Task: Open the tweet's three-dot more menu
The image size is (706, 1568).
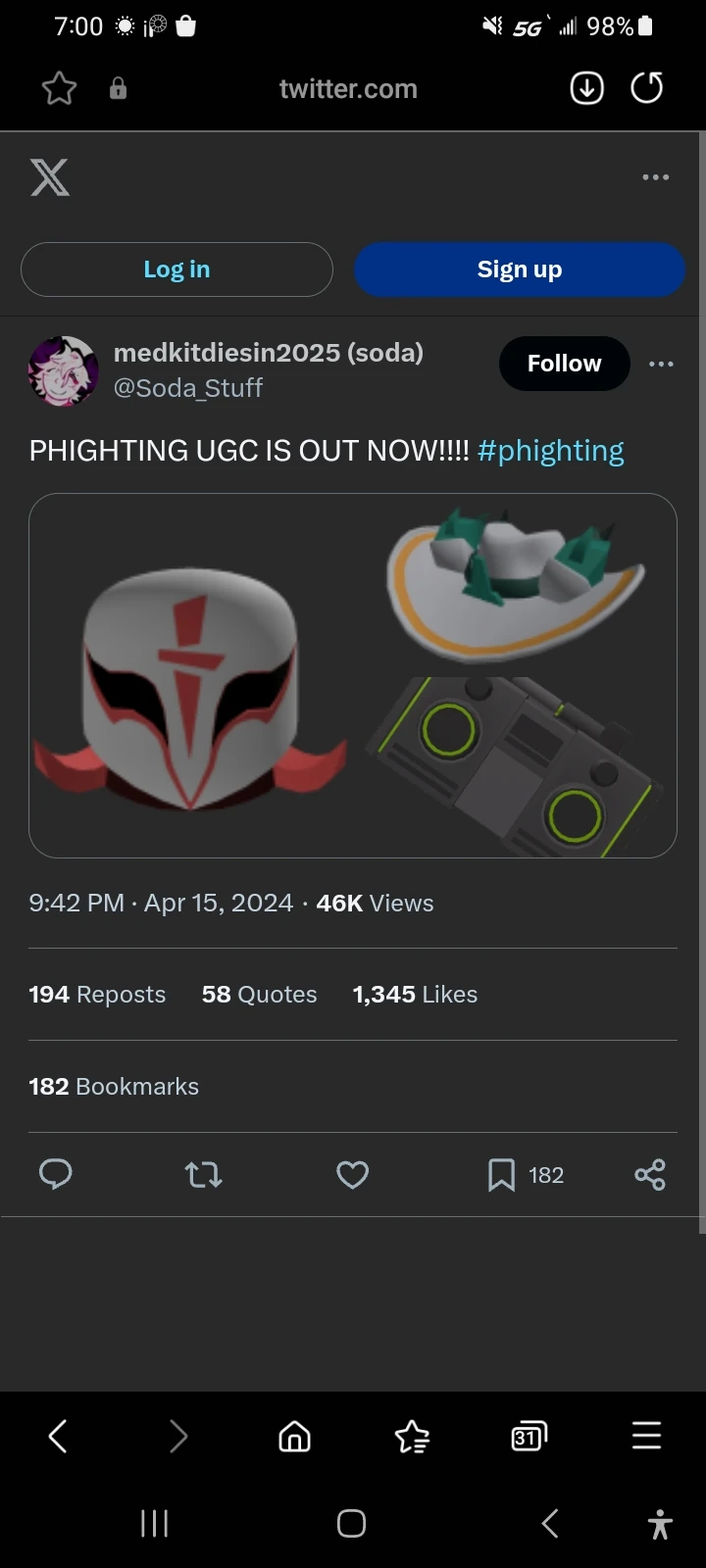Action: point(662,364)
